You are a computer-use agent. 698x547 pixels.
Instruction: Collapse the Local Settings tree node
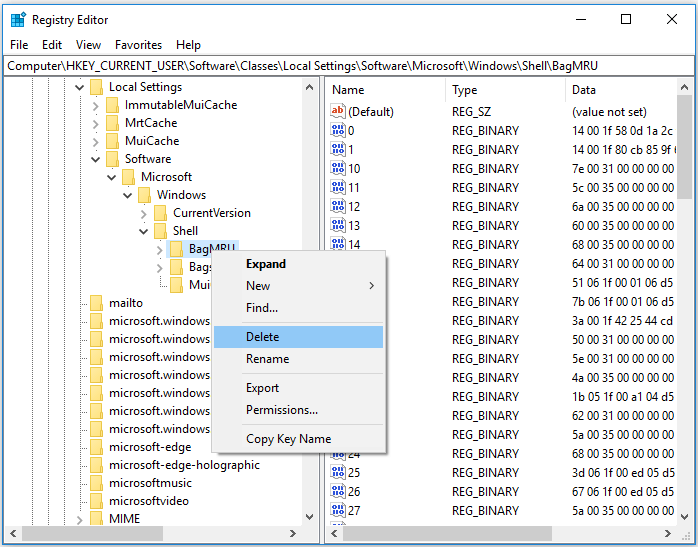[80, 87]
